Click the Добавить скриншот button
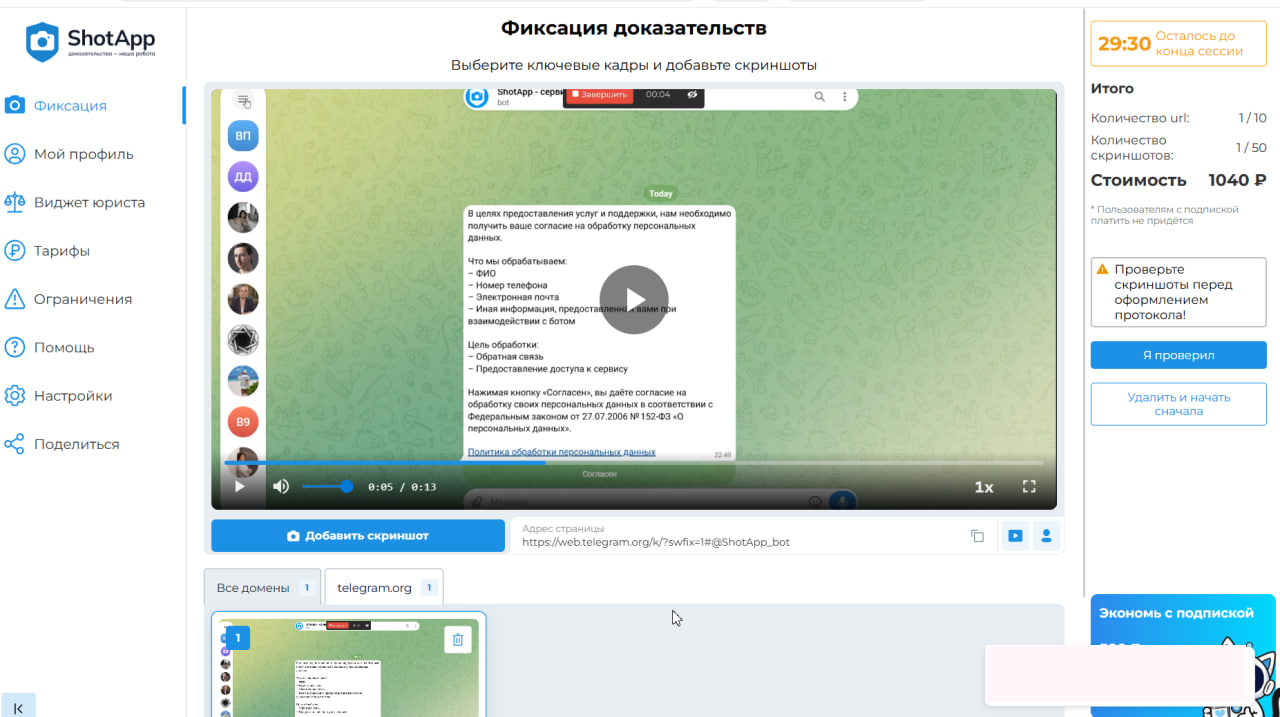The width and height of the screenshot is (1280, 717). pyautogui.click(x=358, y=536)
